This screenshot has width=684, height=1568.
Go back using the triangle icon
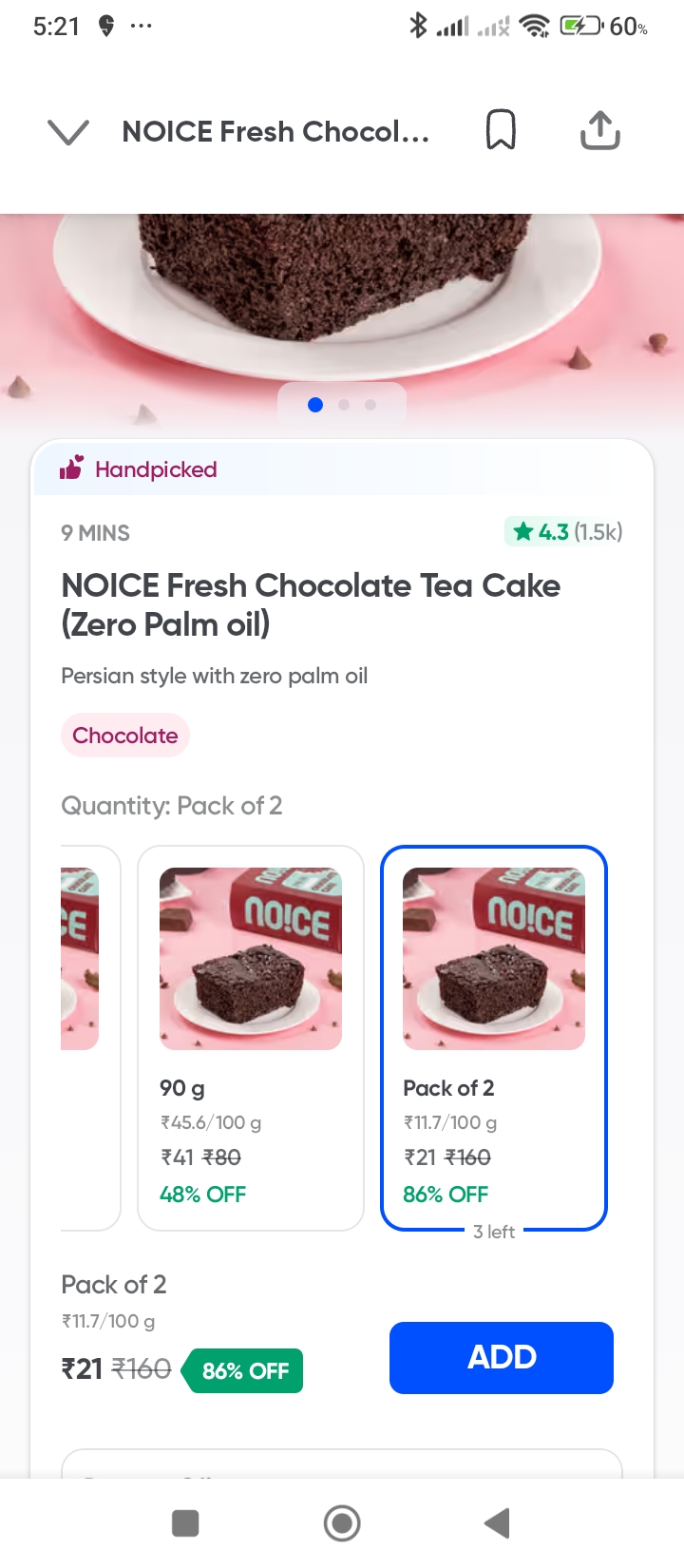[x=498, y=1523]
